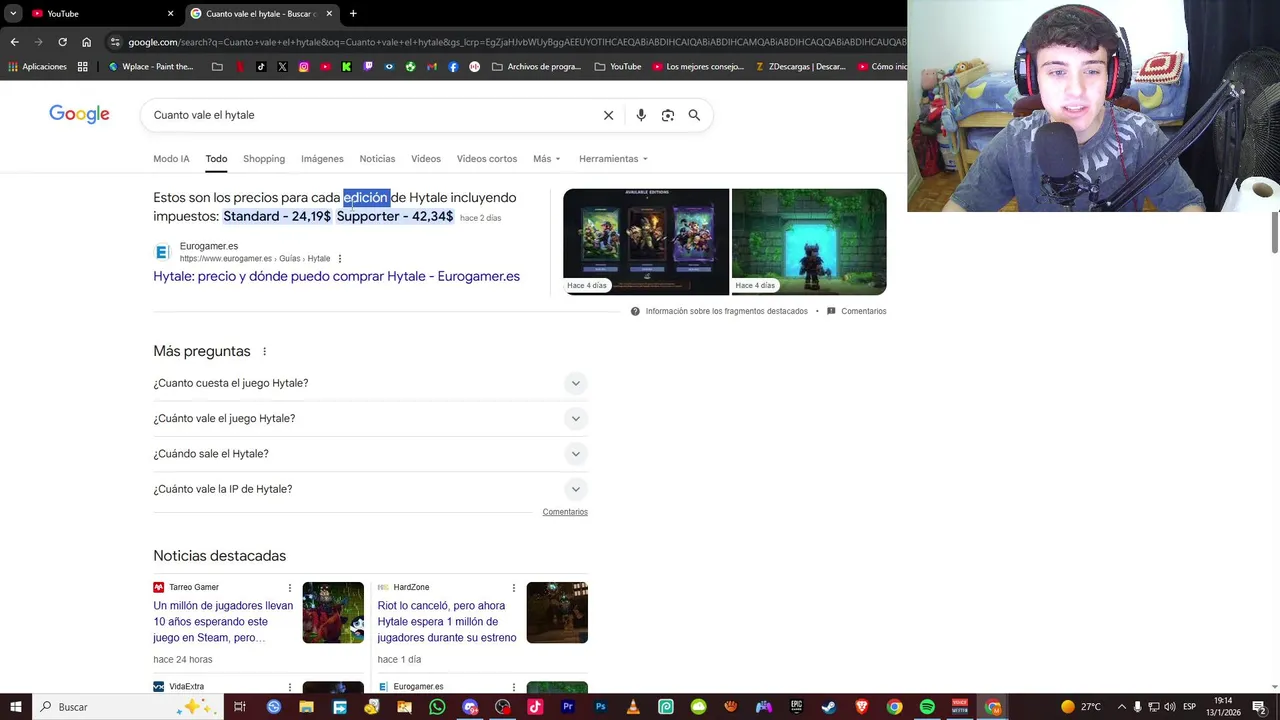Open the TikTok bookmark icon
The height and width of the screenshot is (720, 1280).
[x=261, y=67]
